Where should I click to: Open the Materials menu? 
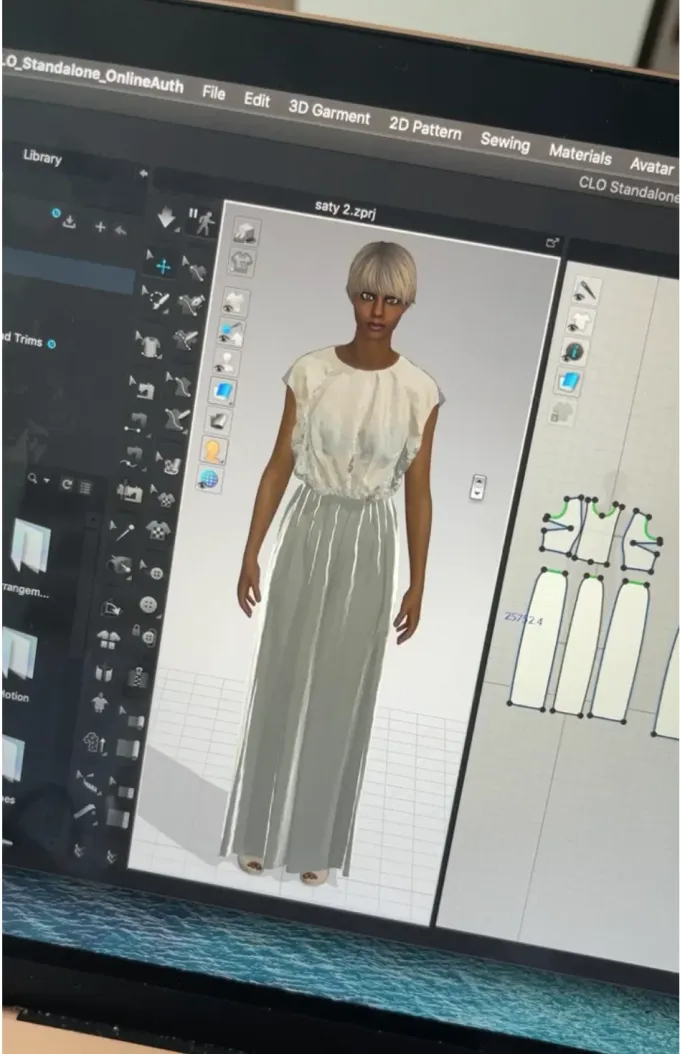tap(580, 155)
